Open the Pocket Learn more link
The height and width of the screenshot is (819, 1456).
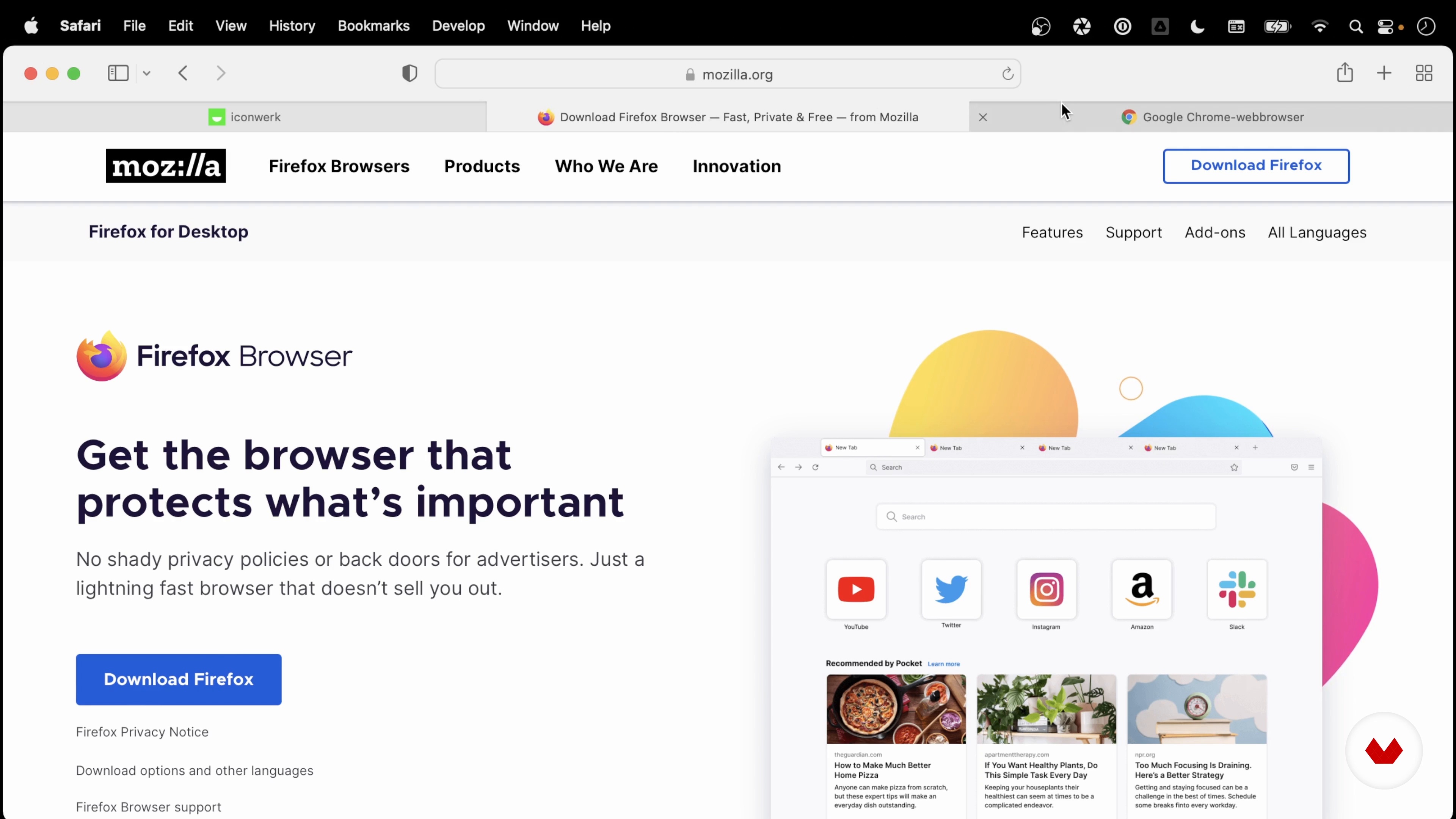(943, 664)
